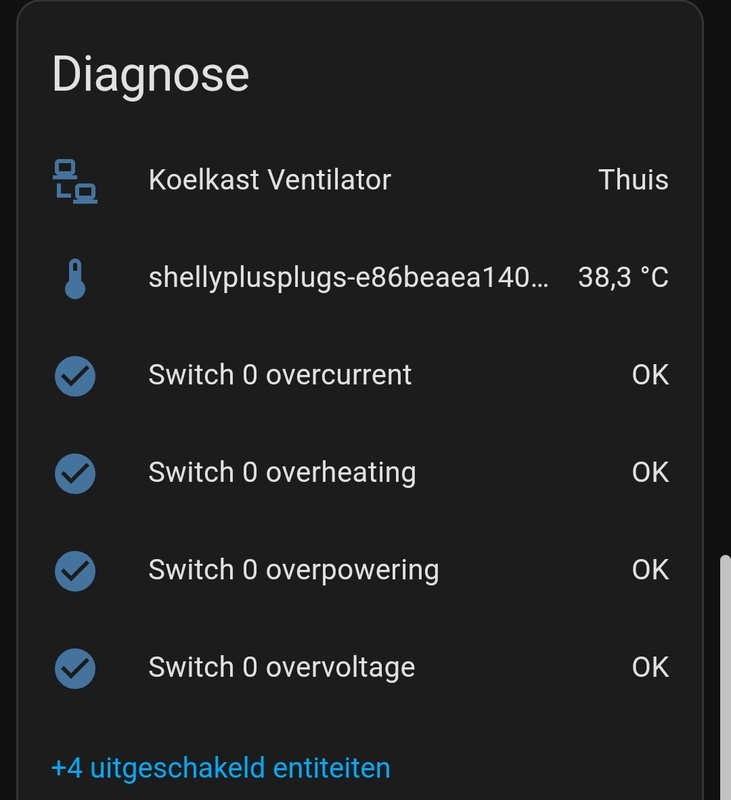Click the OK state of overcurrent
The height and width of the screenshot is (800, 731).
650,375
